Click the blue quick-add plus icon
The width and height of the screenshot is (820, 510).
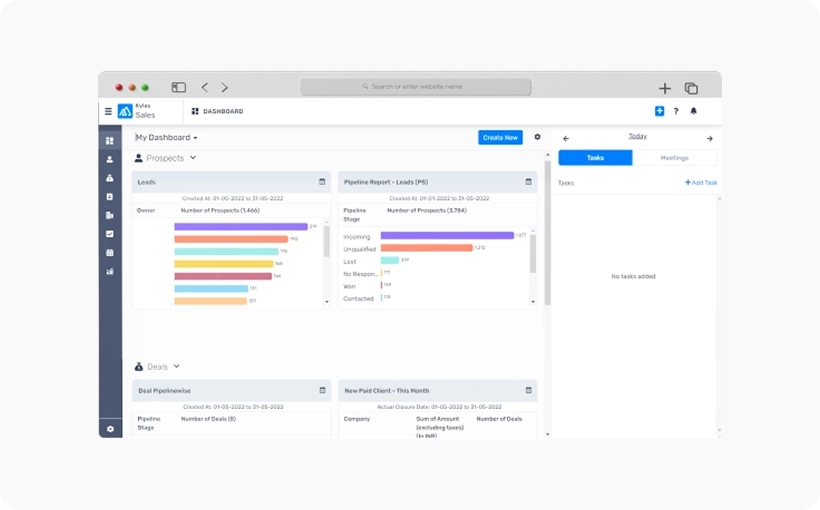point(659,111)
